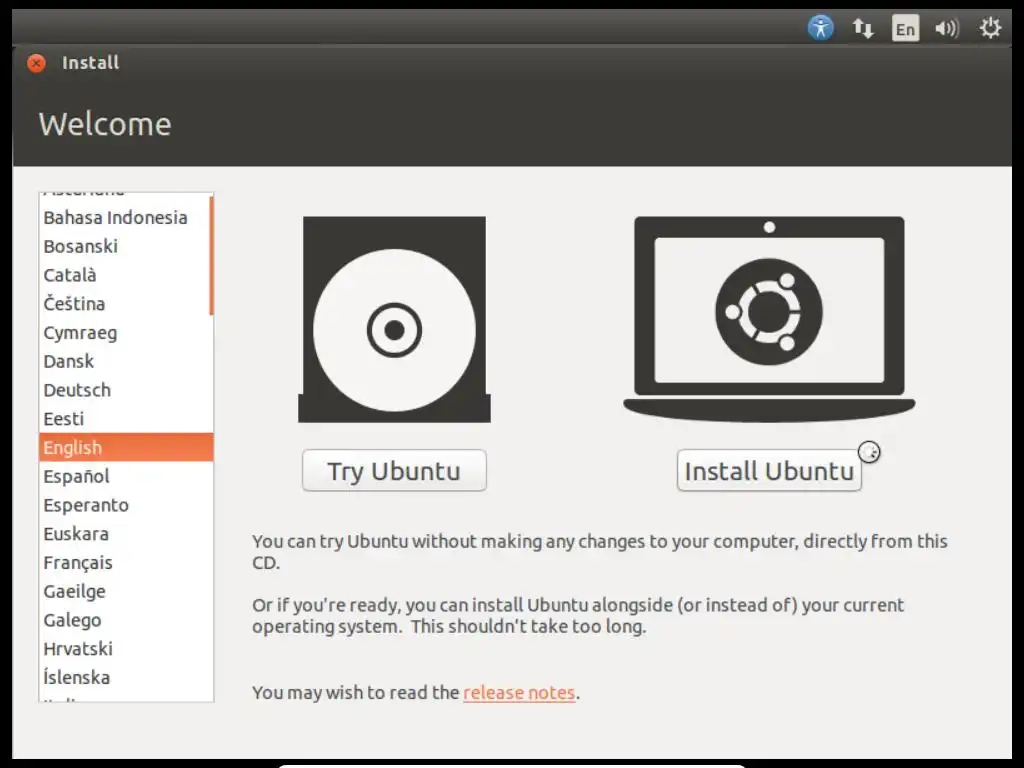Choose Cymraeg language
The height and width of the screenshot is (768, 1024).
[126, 332]
